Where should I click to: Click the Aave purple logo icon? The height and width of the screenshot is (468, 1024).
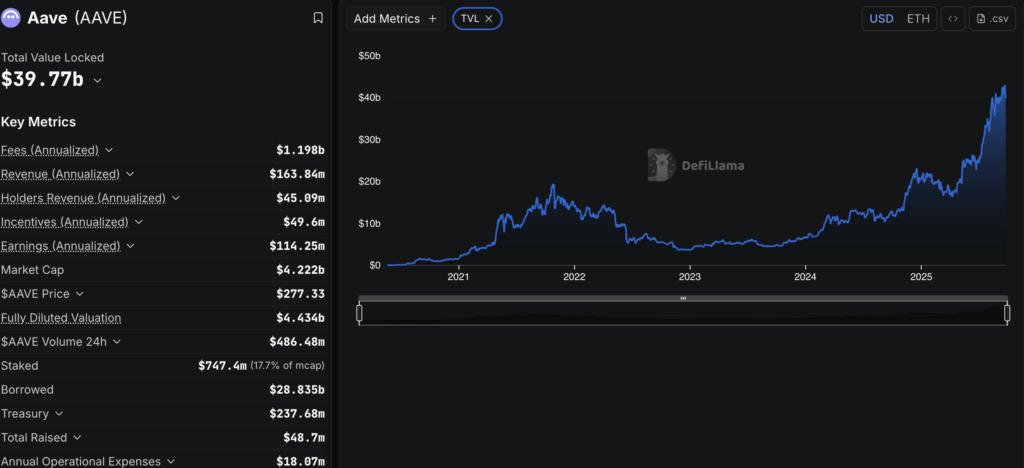12,18
